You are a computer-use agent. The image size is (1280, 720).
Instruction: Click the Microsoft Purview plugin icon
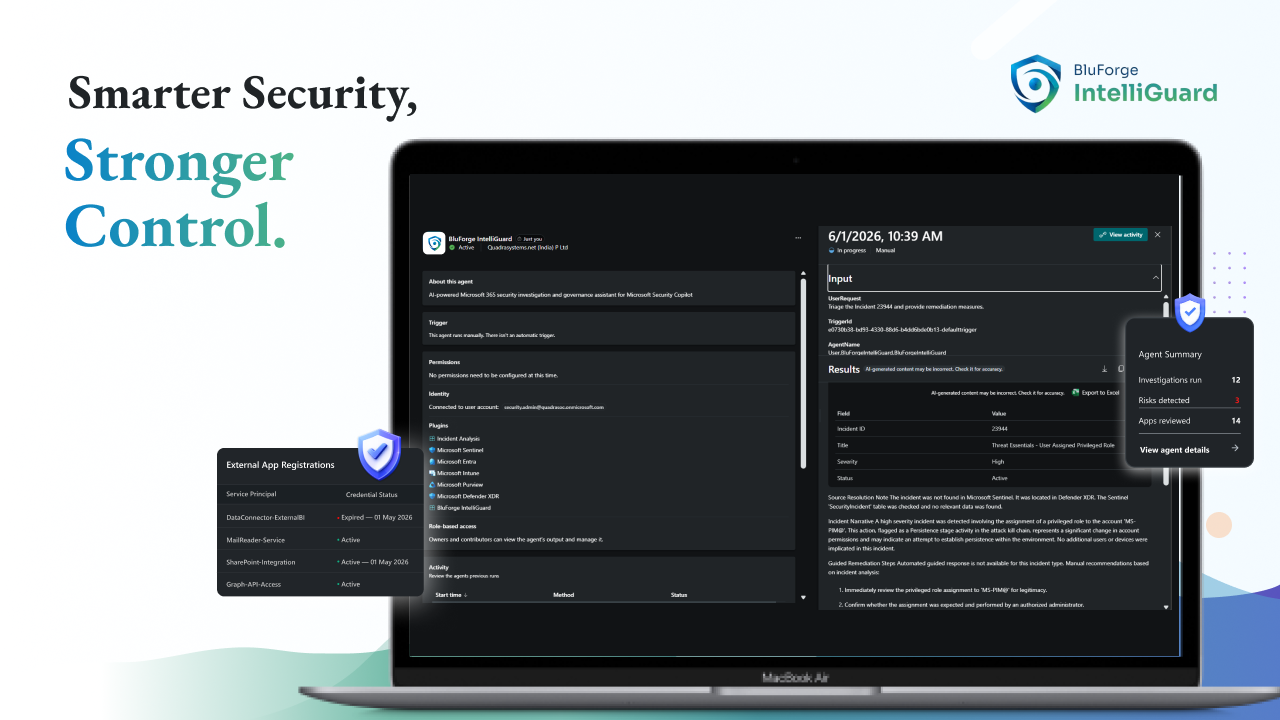(x=432, y=484)
